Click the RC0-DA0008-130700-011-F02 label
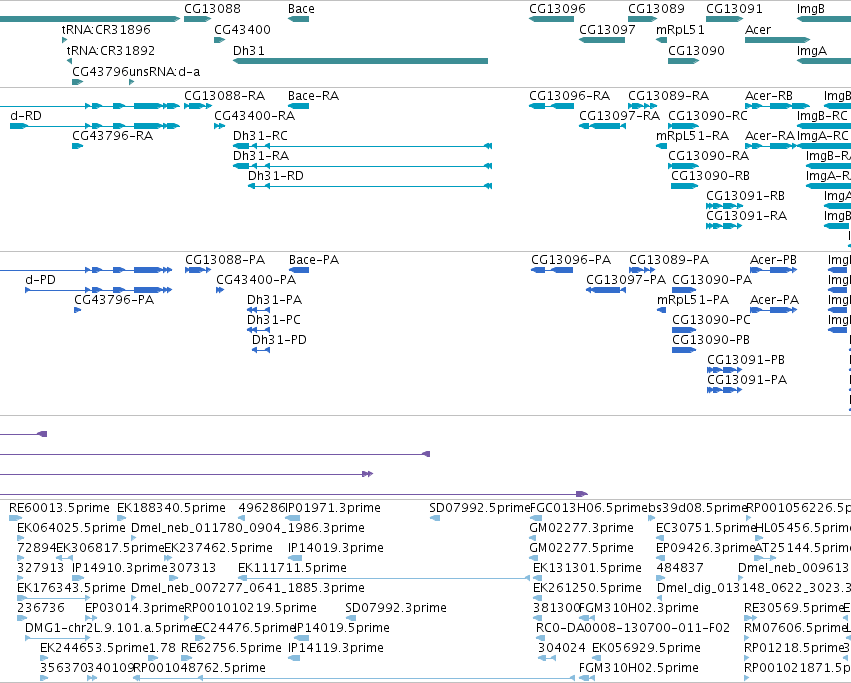 (633, 628)
